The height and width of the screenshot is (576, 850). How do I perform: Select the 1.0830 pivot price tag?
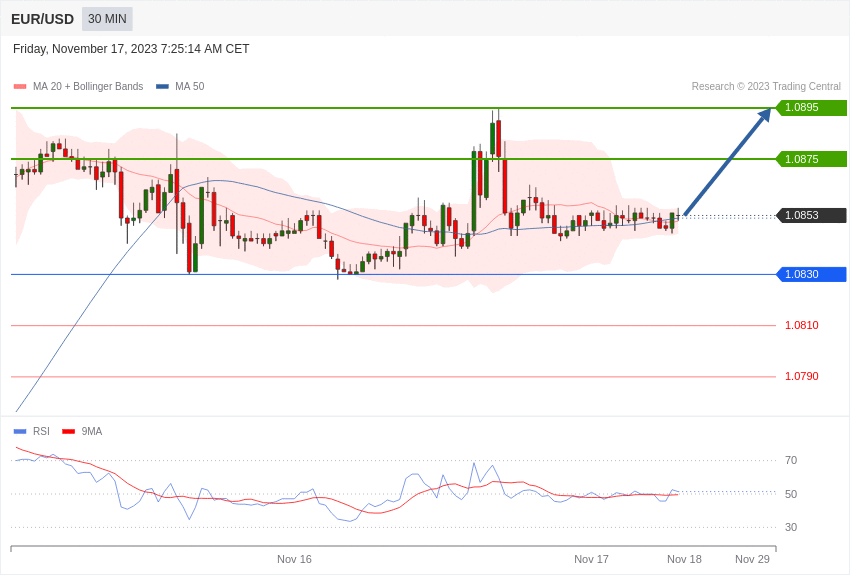click(x=811, y=274)
